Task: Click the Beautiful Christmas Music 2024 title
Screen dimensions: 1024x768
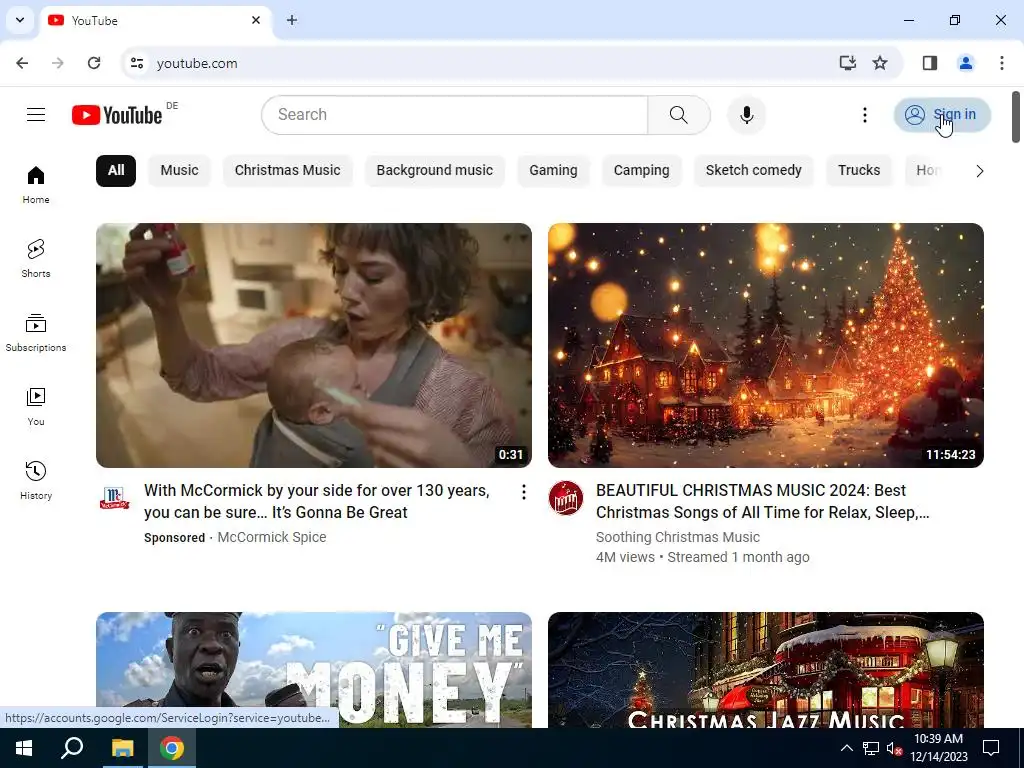Action: coord(763,502)
